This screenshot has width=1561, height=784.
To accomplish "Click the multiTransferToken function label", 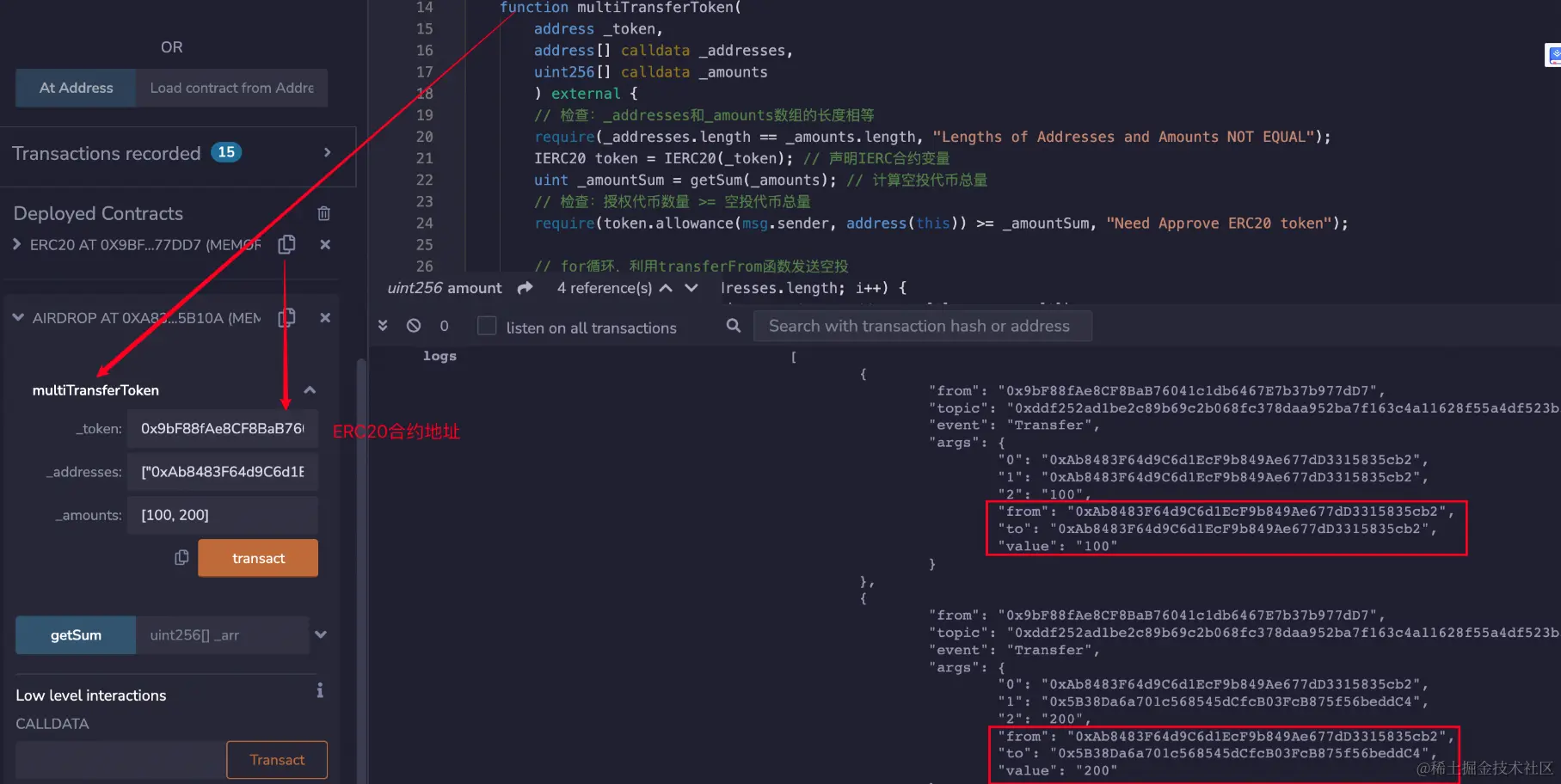I will pyautogui.click(x=95, y=390).
